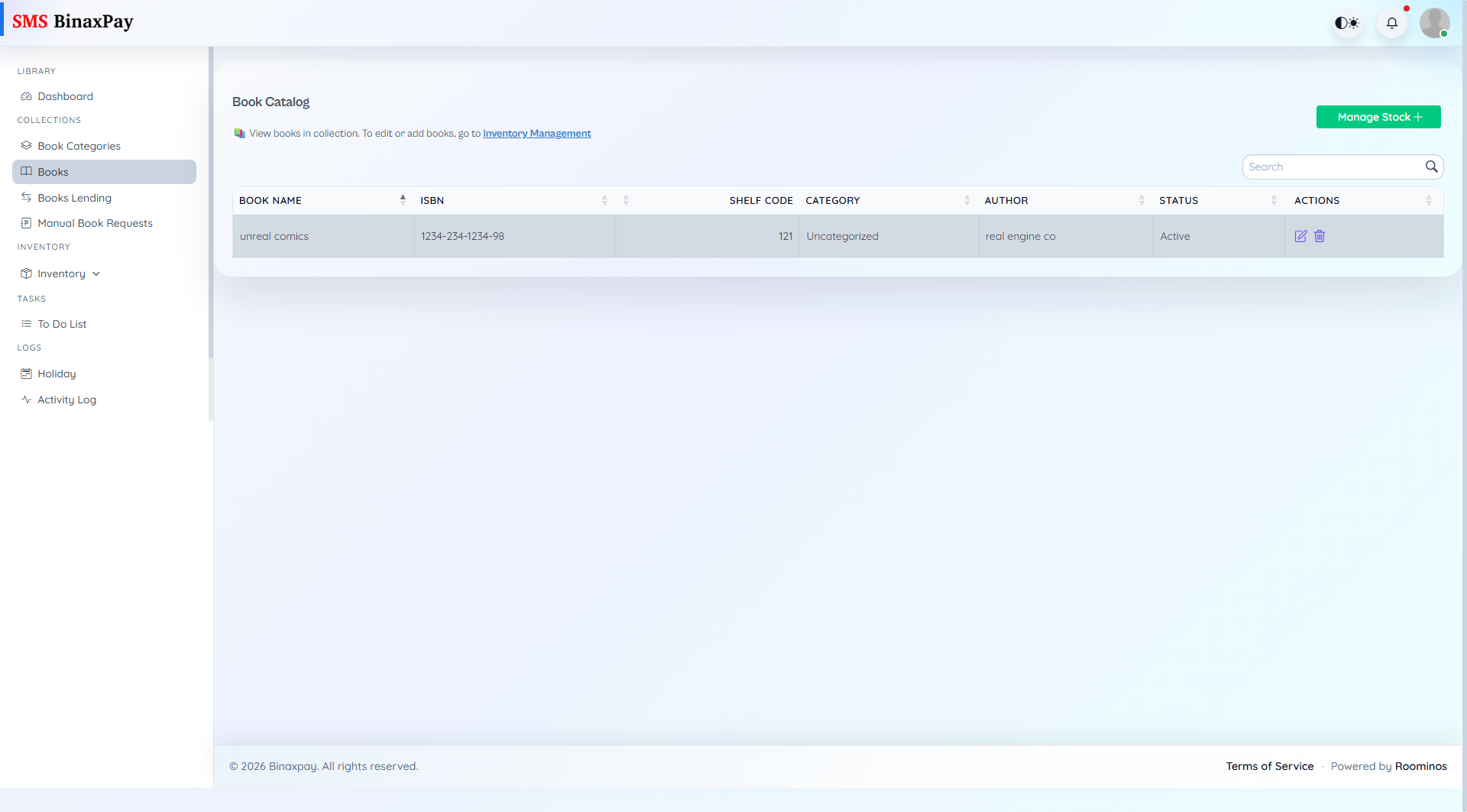Select the Book Categories sidebar icon
Viewport: 1467px width, 812px height.
click(26, 145)
